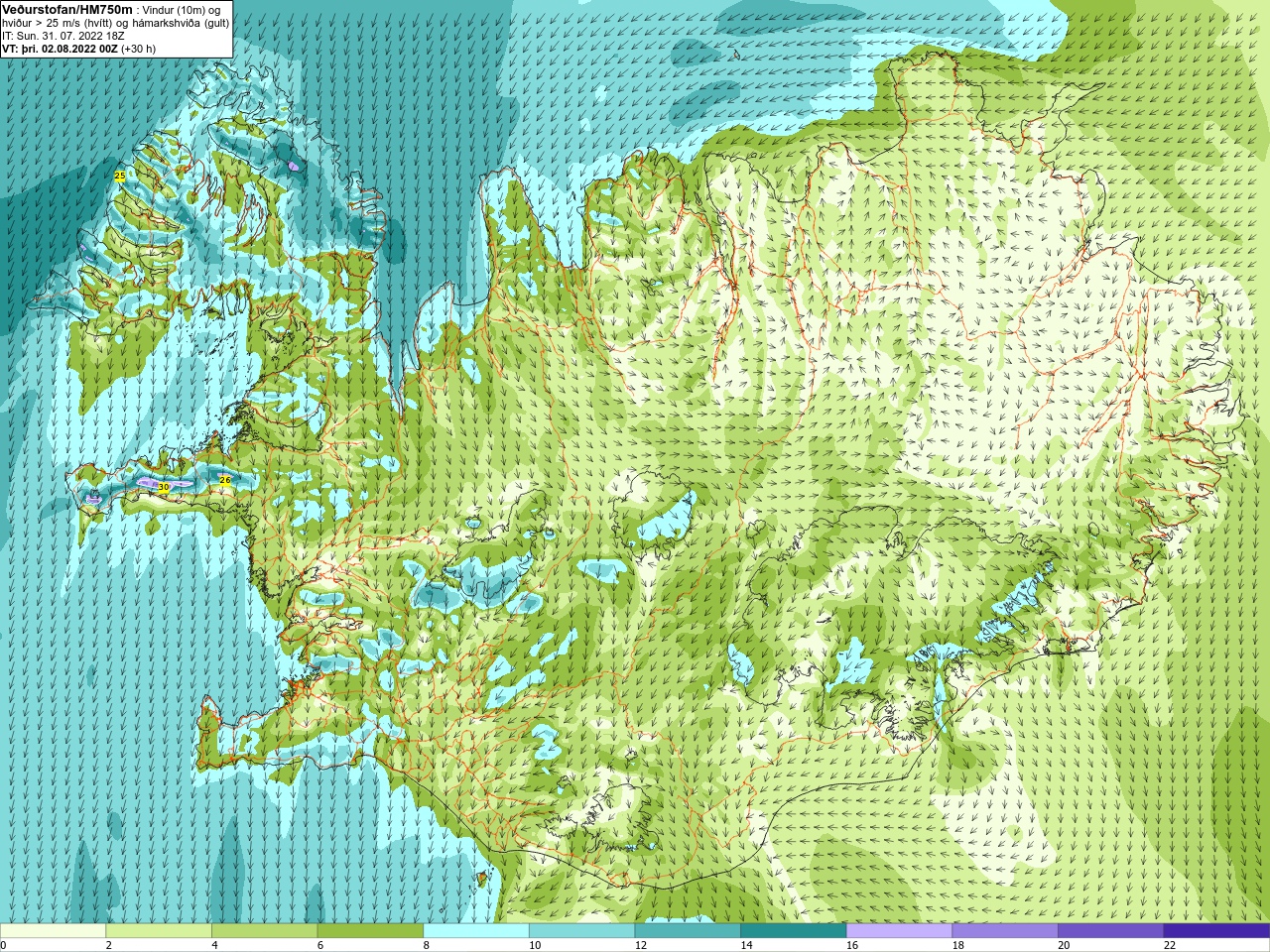This screenshot has width=1270, height=952.
Task: Click the 0–2 m/s pale yellow legend swatch
Action: click(x=53, y=931)
